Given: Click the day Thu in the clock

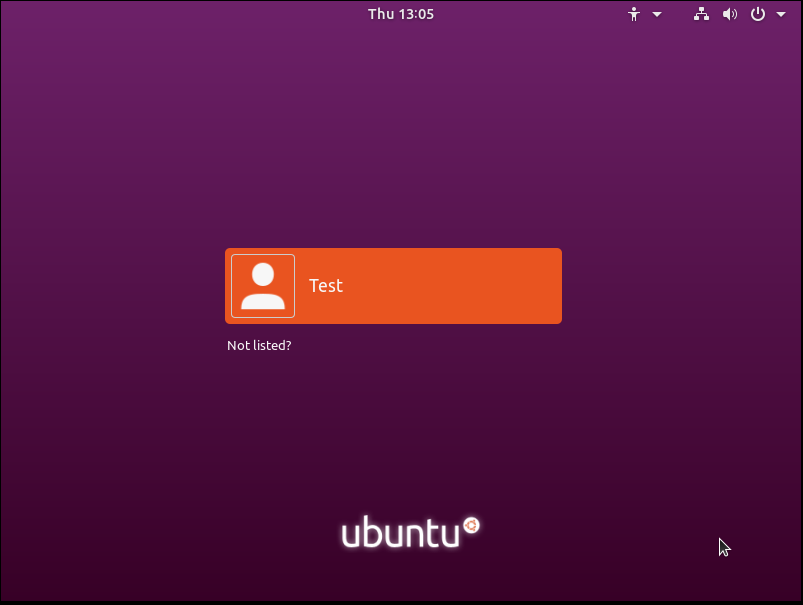Looking at the screenshot, I should pyautogui.click(x=381, y=14).
